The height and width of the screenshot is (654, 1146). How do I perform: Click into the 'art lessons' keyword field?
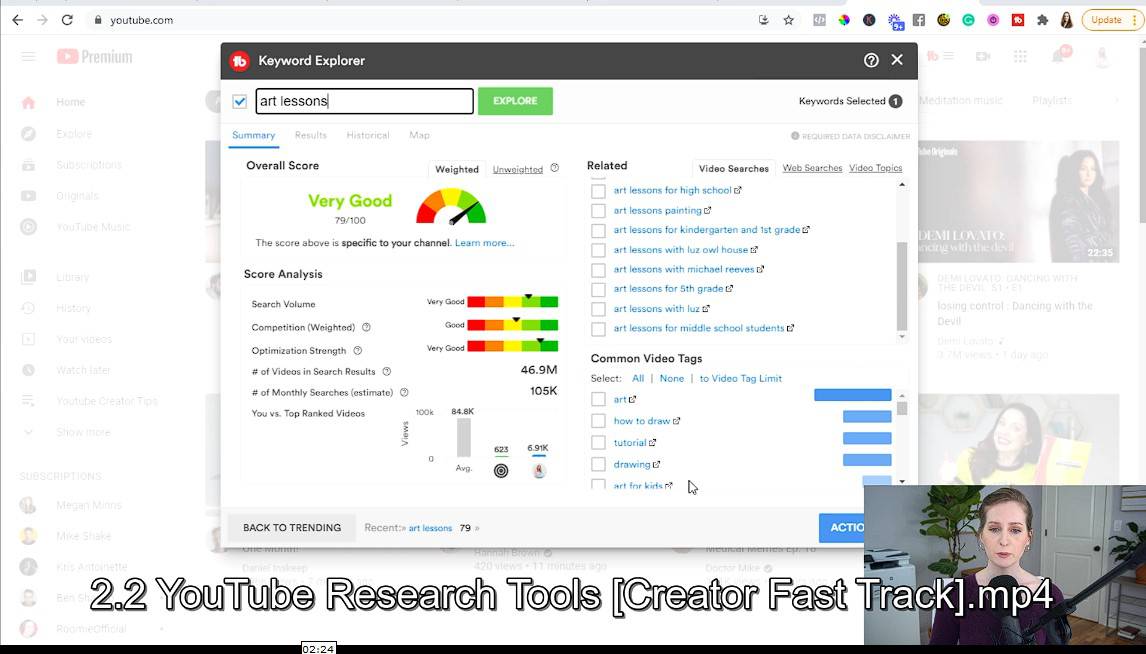point(364,101)
